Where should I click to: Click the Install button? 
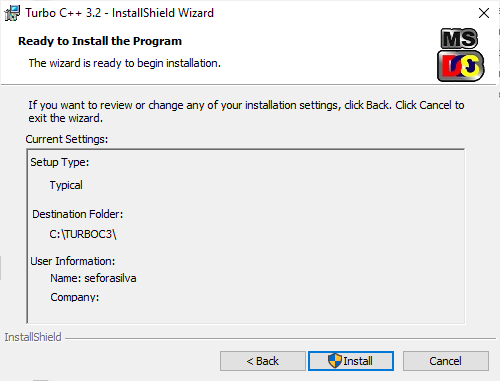tap(351, 361)
